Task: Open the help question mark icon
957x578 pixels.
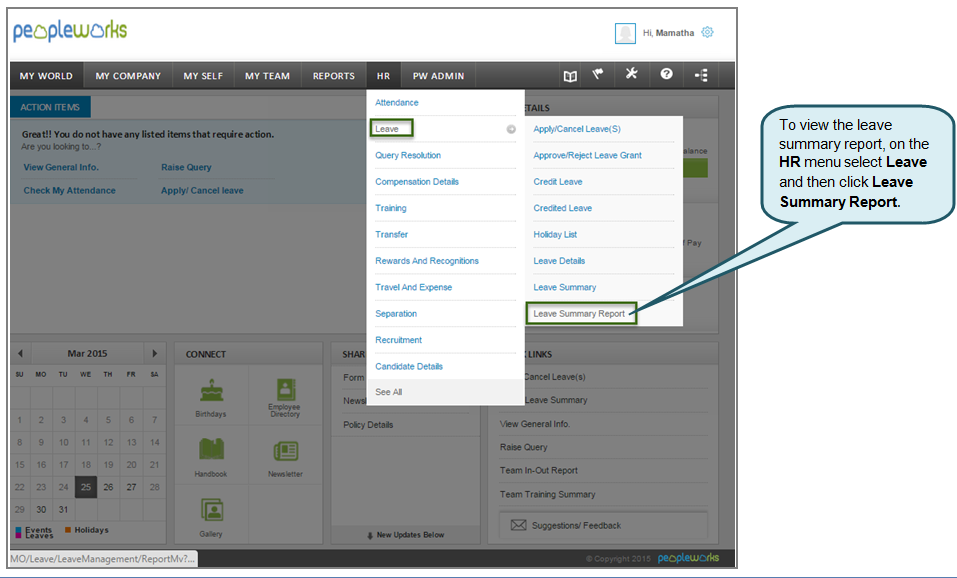Action: [666, 74]
